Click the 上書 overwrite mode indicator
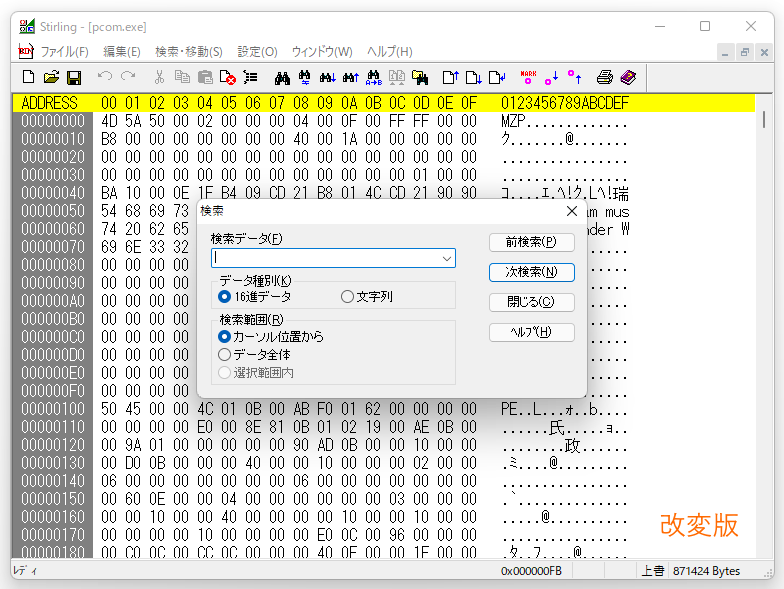This screenshot has width=784, height=589. pyautogui.click(x=652, y=570)
